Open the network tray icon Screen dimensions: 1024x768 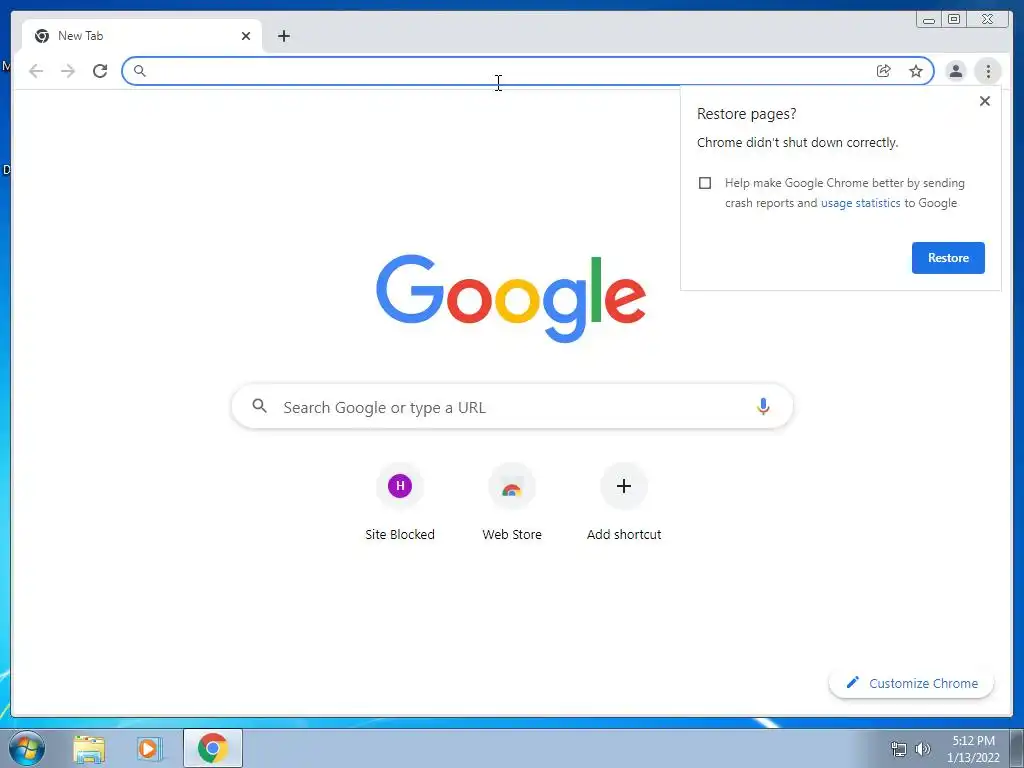click(x=899, y=749)
